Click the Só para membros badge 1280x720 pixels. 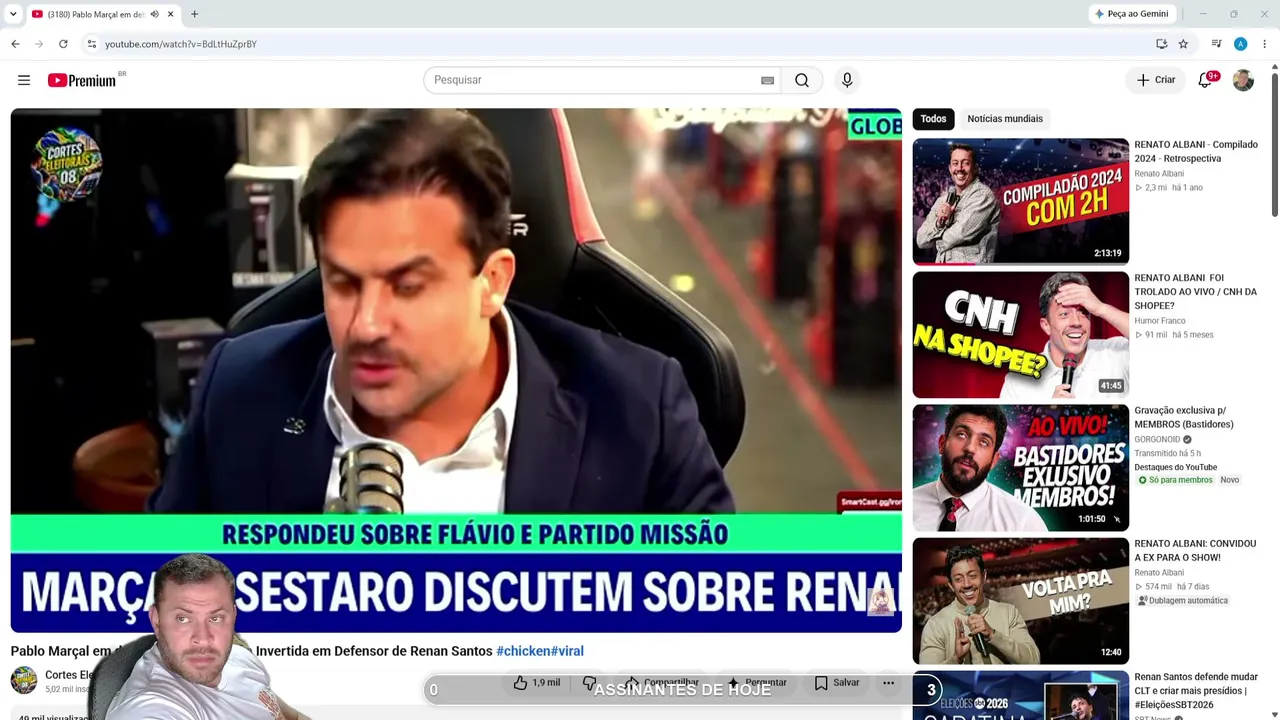click(1175, 480)
